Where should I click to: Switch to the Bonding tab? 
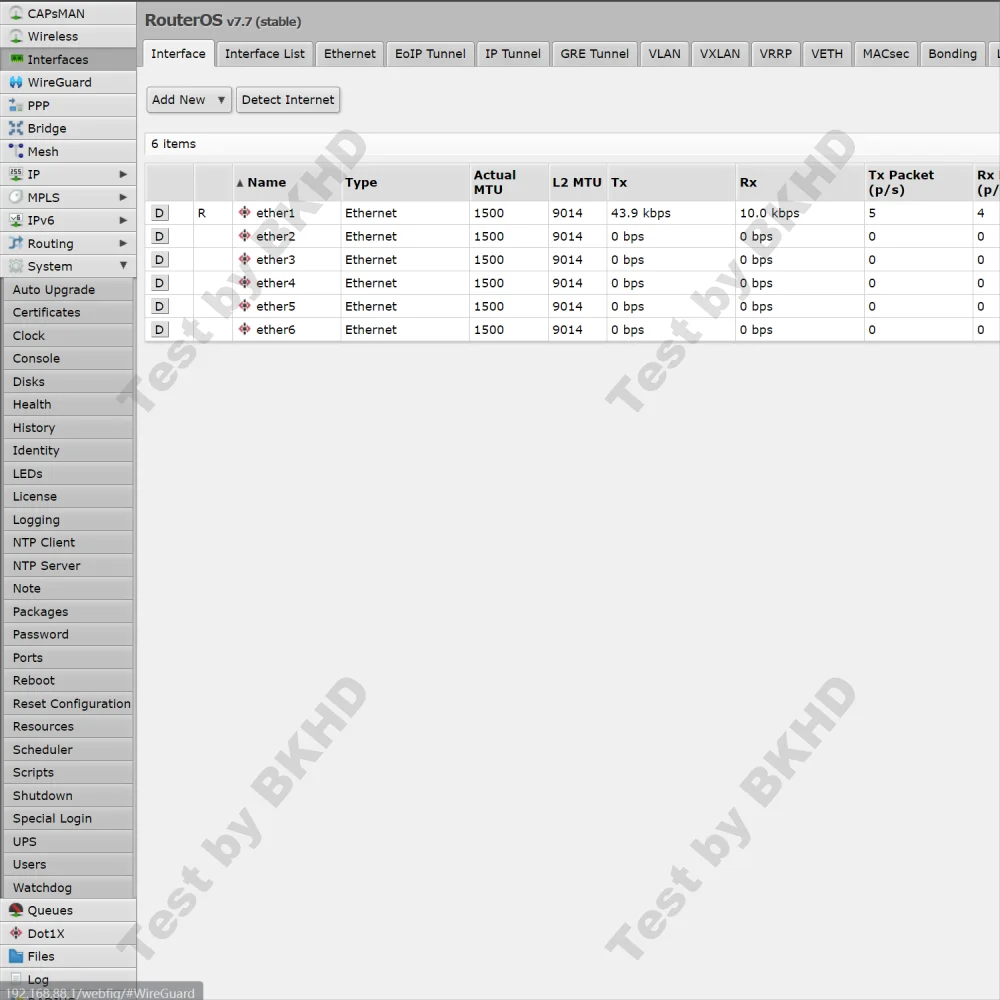coord(952,54)
